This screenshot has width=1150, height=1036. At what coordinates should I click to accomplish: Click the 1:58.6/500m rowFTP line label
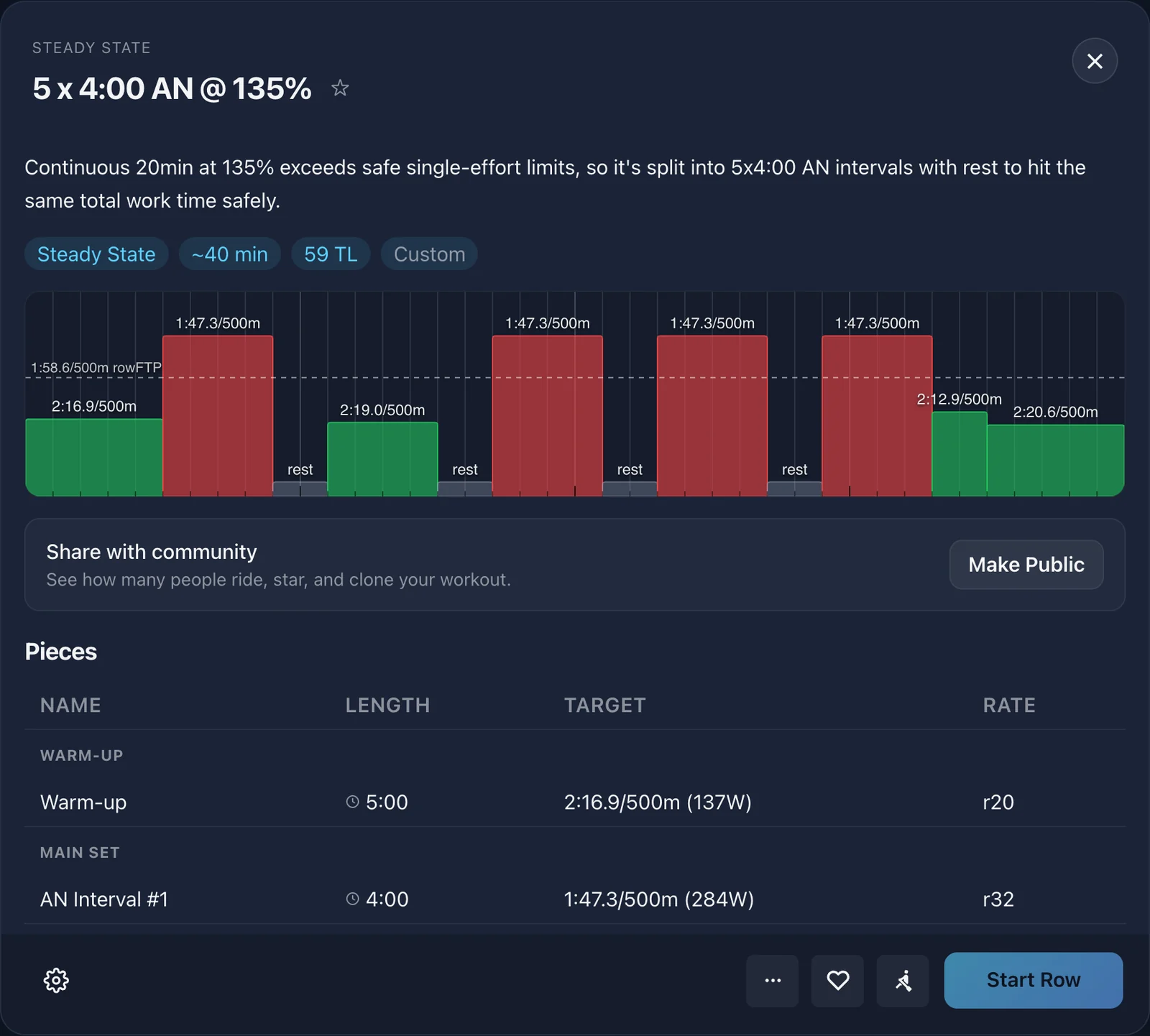96,368
